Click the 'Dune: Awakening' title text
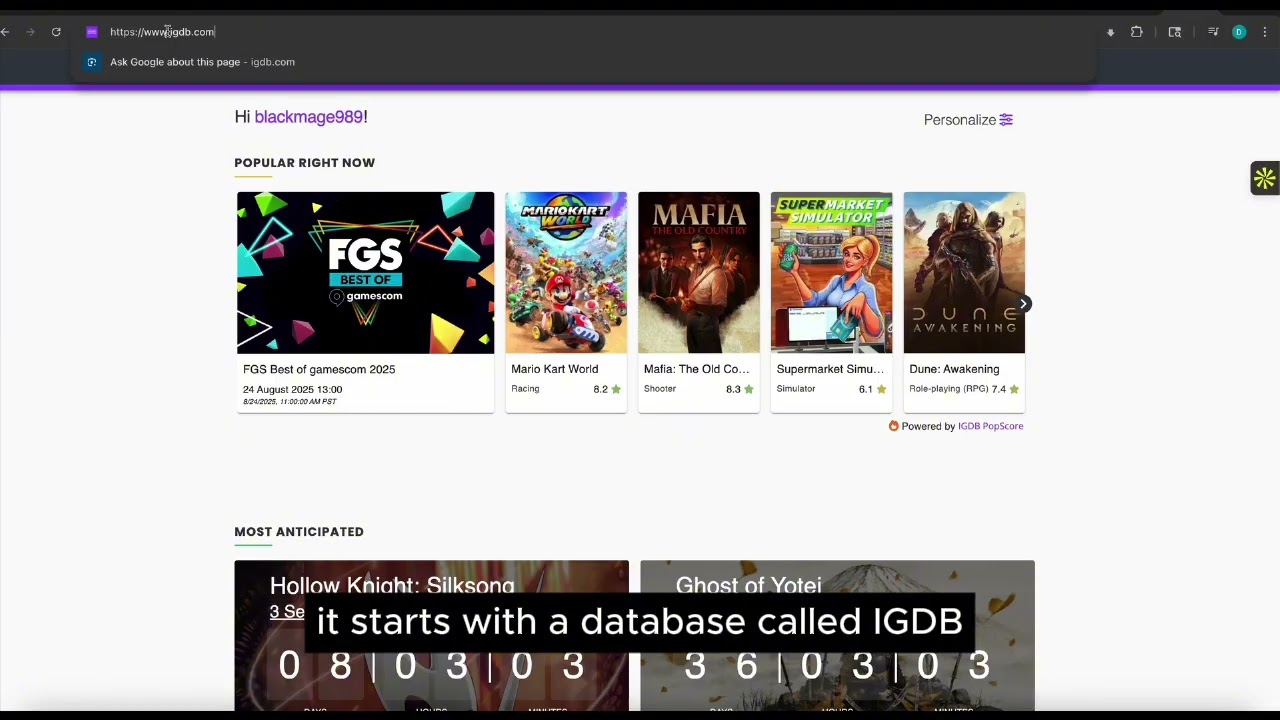Viewport: 1280px width, 720px height. [x=954, y=369]
